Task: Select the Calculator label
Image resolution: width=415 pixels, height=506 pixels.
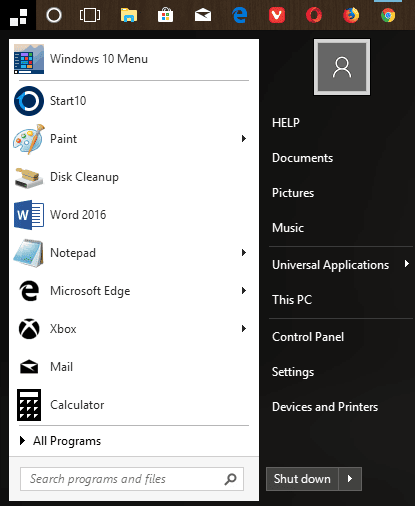Action: [x=77, y=405]
